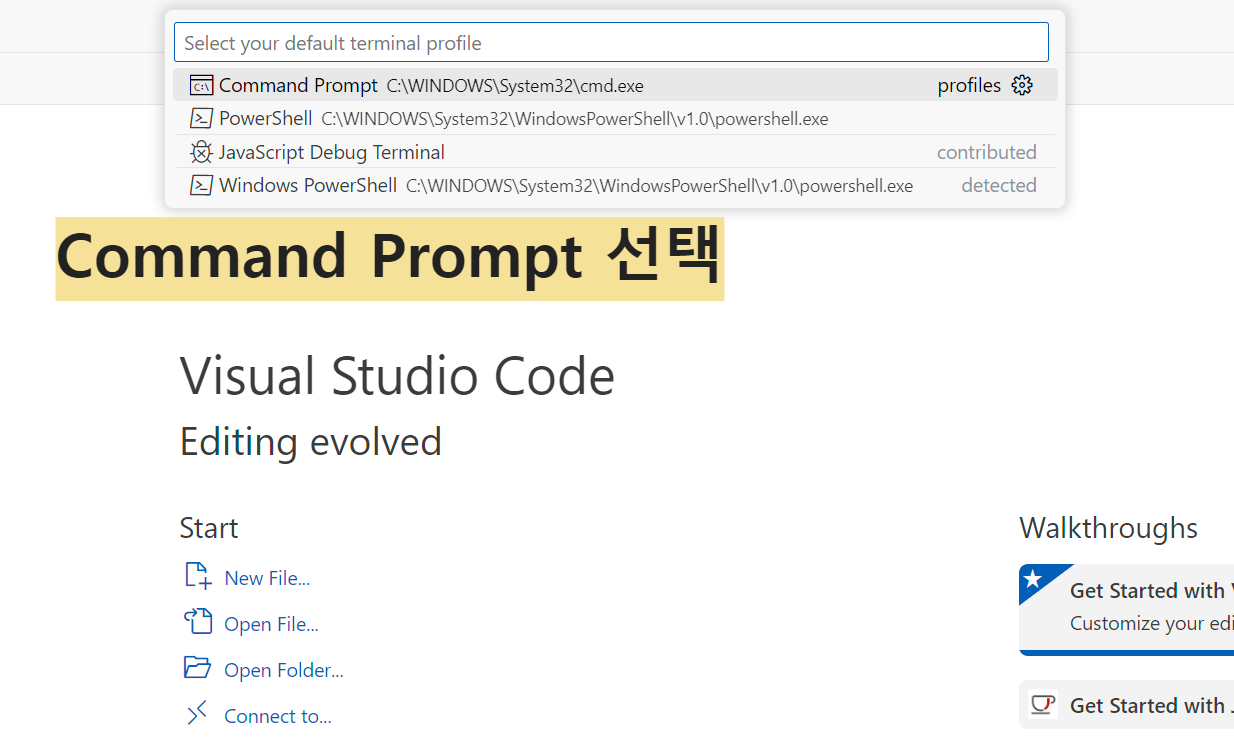
Task: Click the 'contributed' label
Action: [x=987, y=152]
